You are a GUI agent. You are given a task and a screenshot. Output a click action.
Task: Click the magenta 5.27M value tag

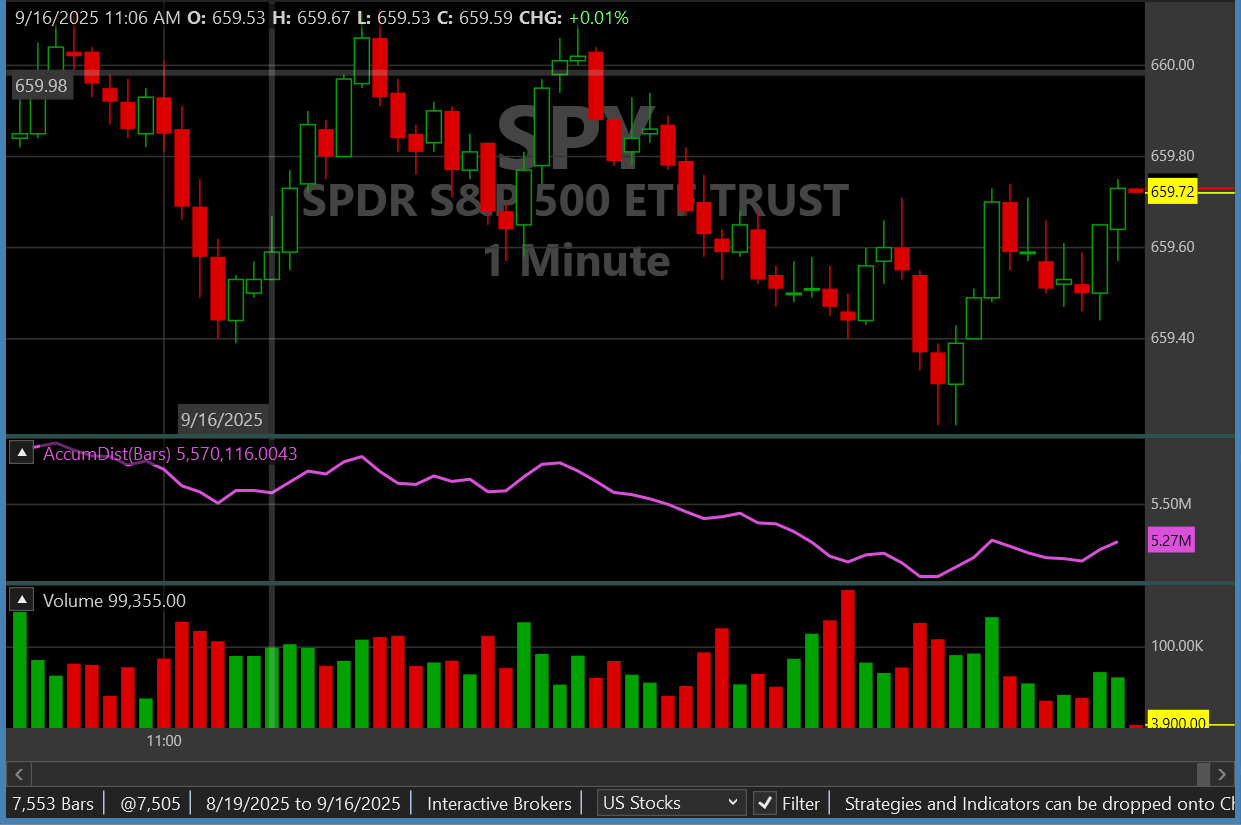[1171, 541]
